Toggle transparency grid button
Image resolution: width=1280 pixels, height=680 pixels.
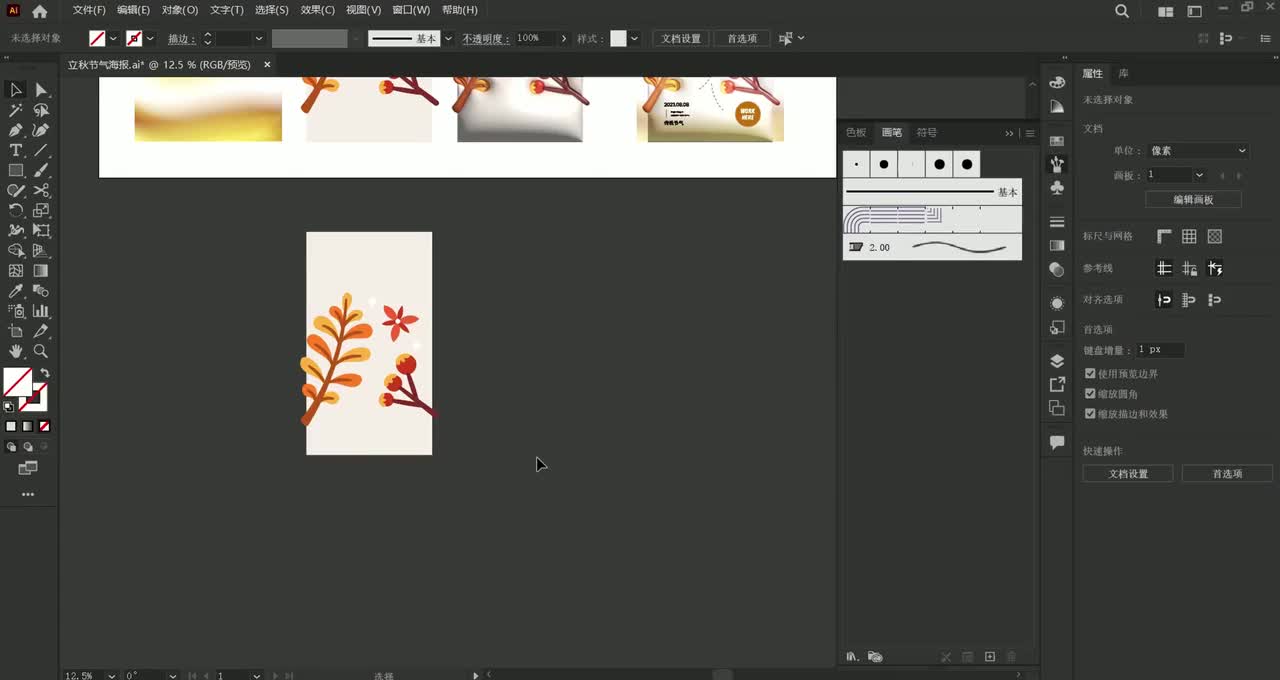1215,237
